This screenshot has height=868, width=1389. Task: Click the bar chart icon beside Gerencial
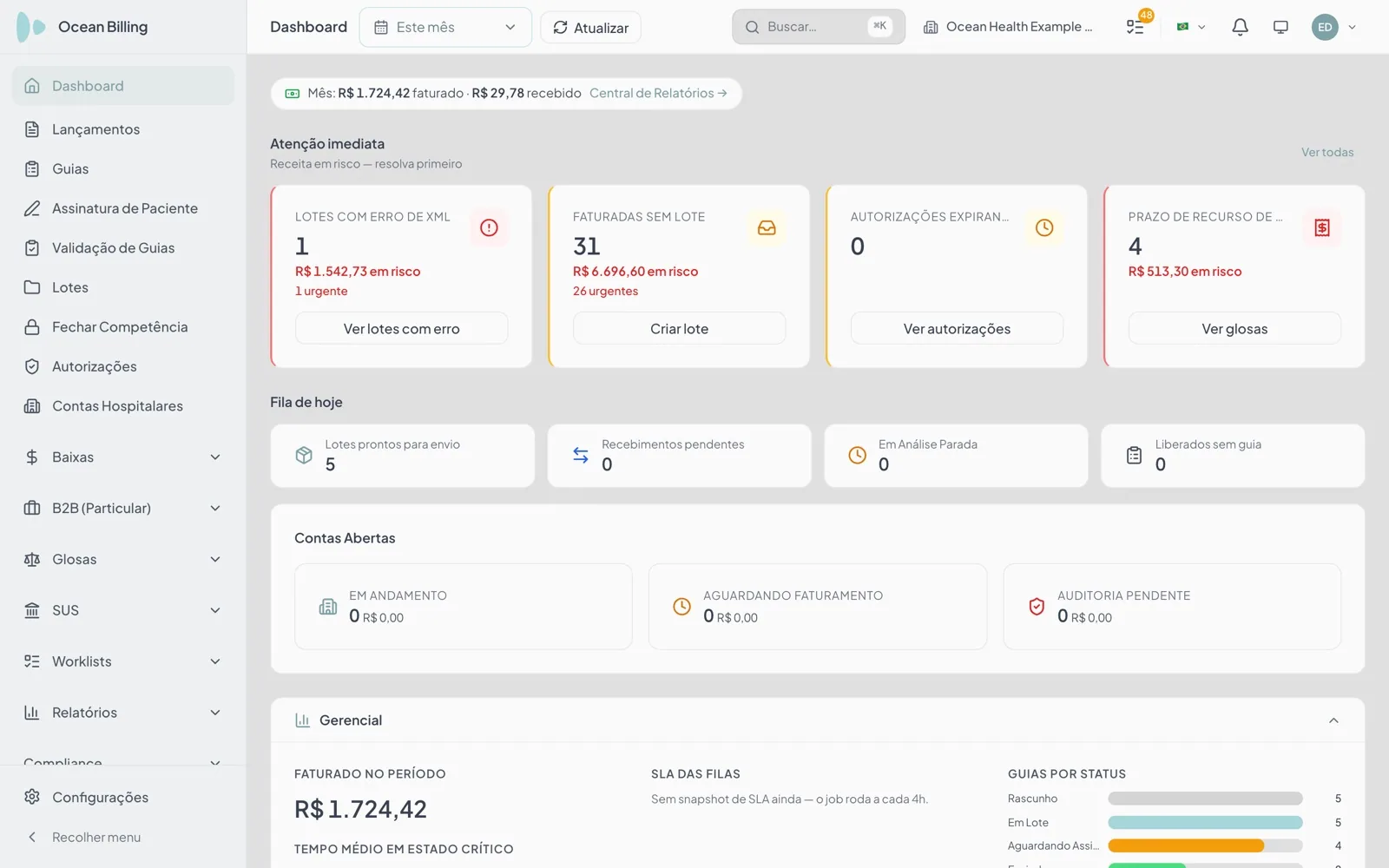coord(302,720)
